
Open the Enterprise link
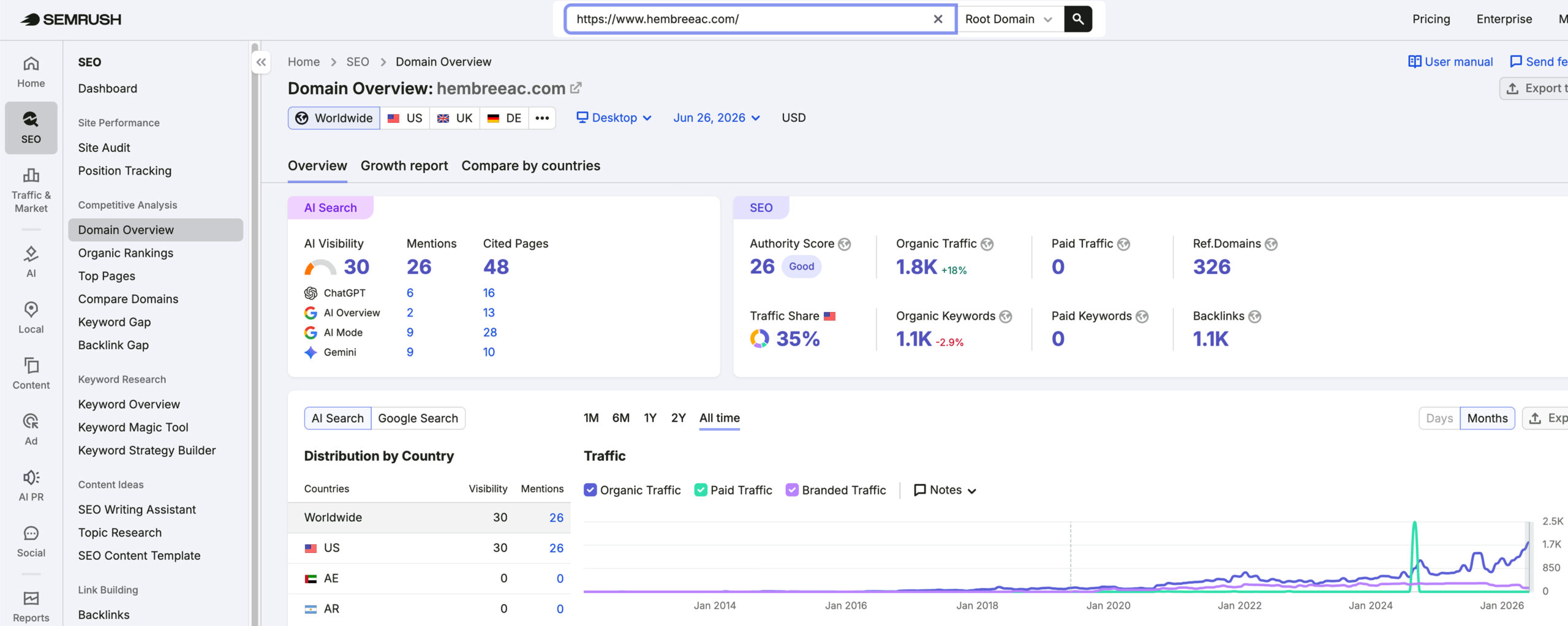1504,19
